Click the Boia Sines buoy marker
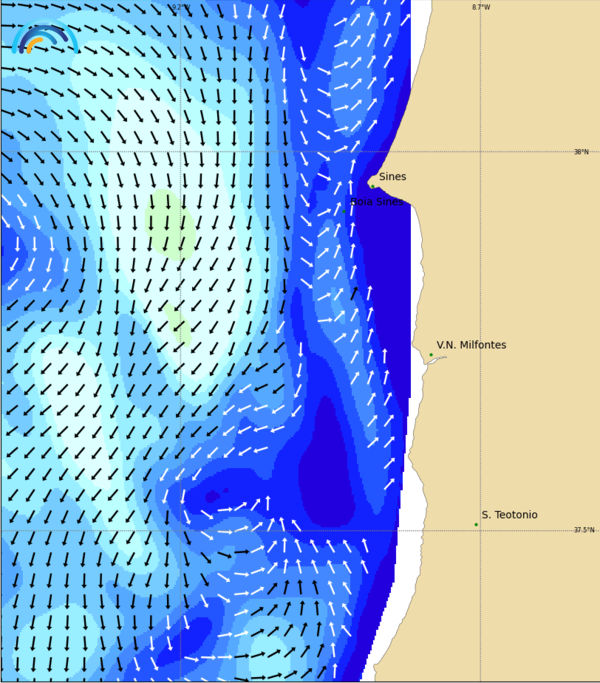 [x=344, y=211]
